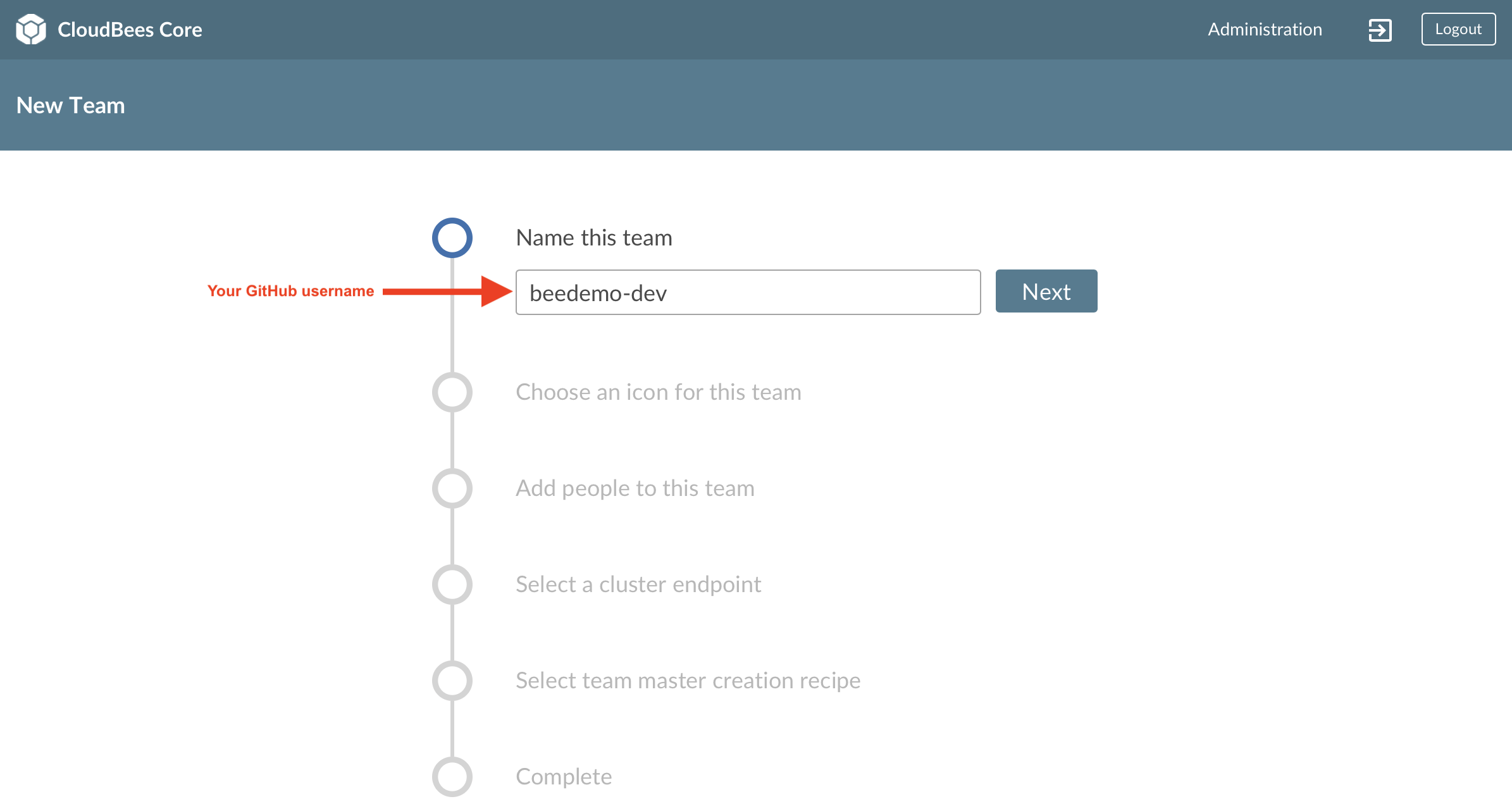Click the CloudBees Core title text
Viewport: 1512px width, 811px height.
[x=130, y=30]
